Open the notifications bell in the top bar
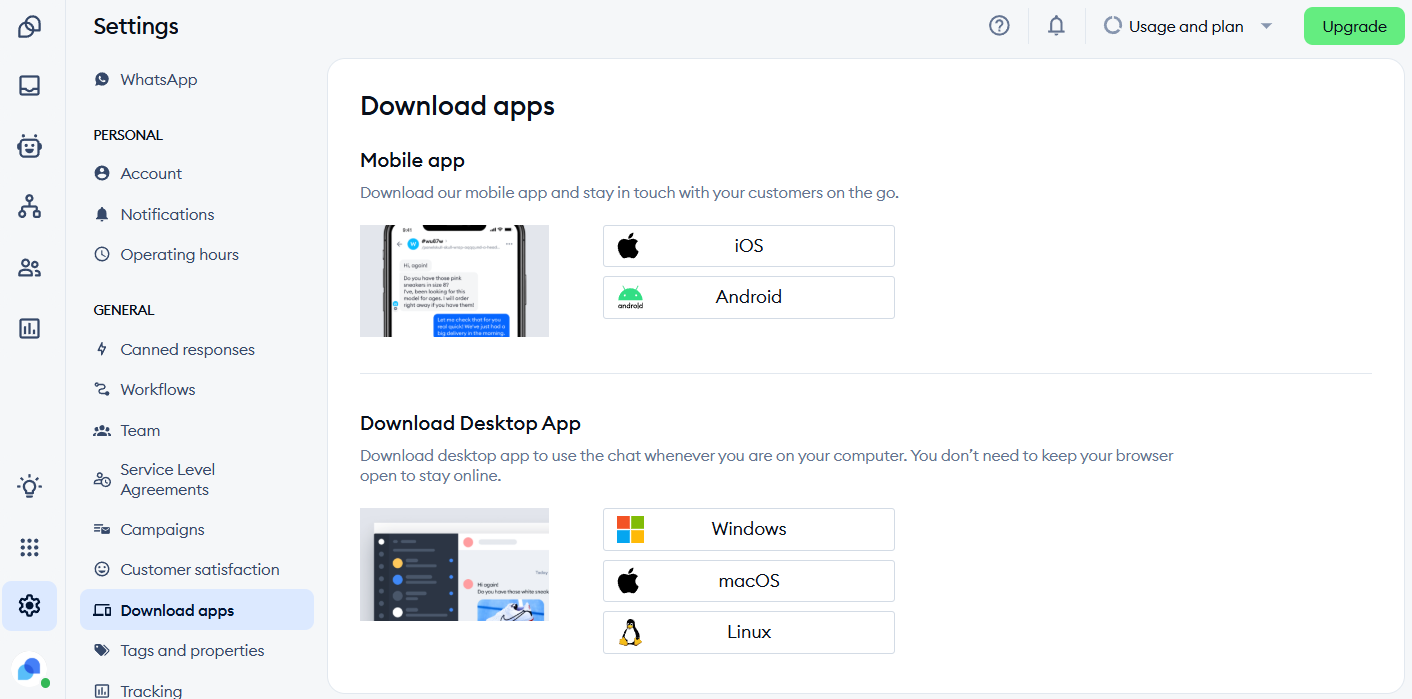1412x699 pixels. [1056, 26]
